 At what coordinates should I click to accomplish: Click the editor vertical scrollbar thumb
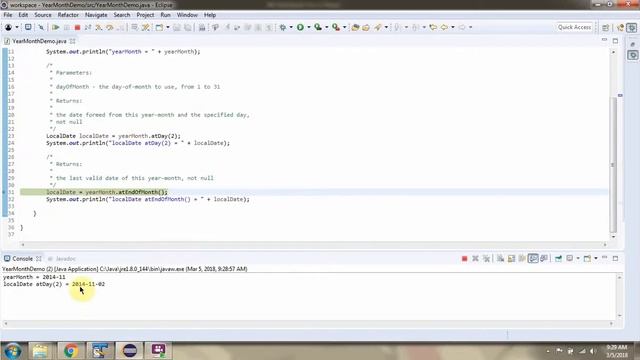(x=613, y=164)
